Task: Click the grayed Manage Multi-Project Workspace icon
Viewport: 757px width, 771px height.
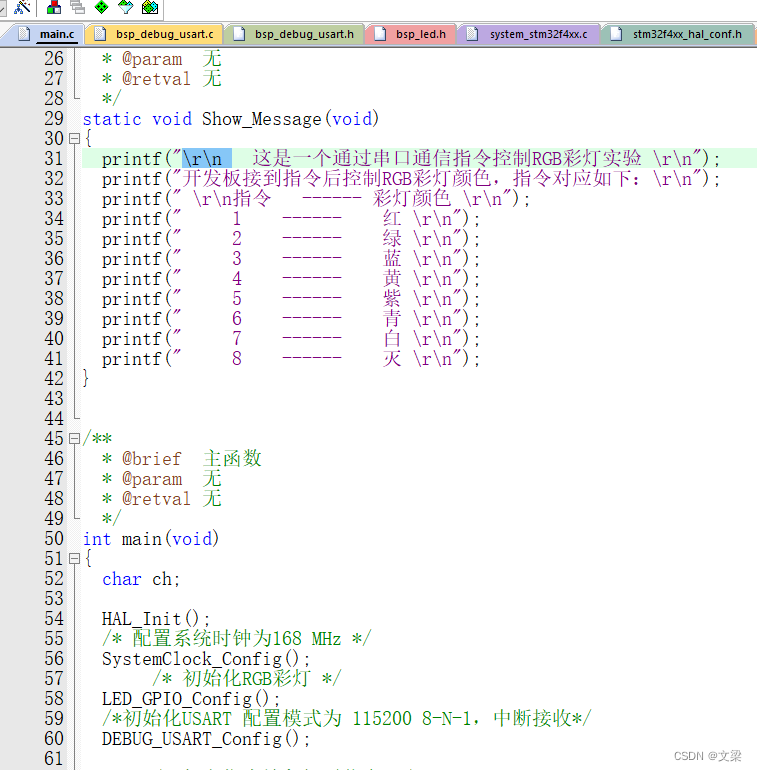Action: [77, 7]
